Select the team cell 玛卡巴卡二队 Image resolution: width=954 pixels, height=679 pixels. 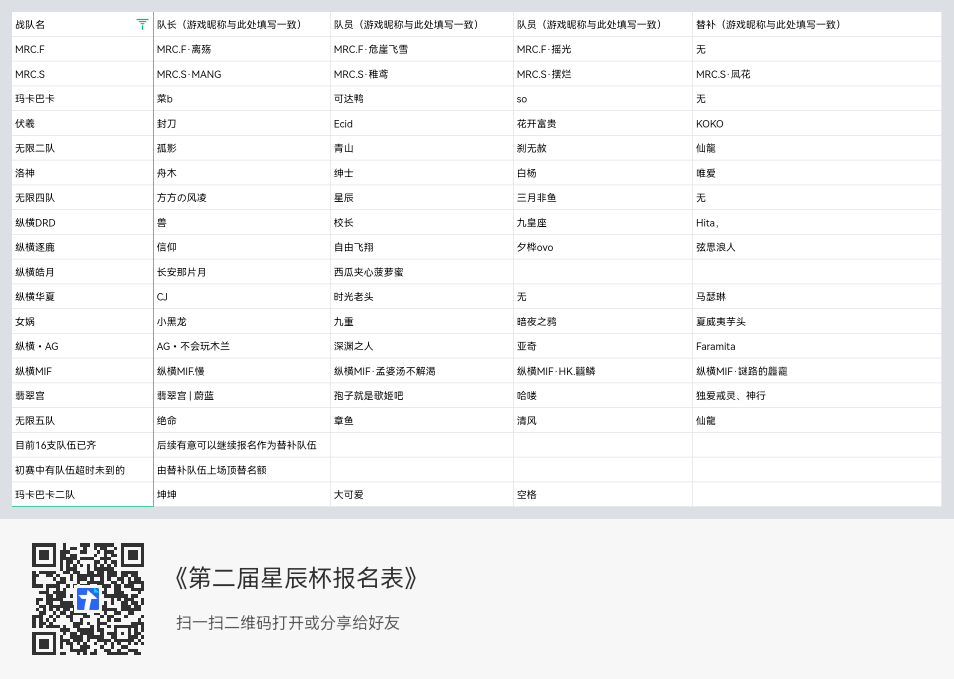pos(82,495)
